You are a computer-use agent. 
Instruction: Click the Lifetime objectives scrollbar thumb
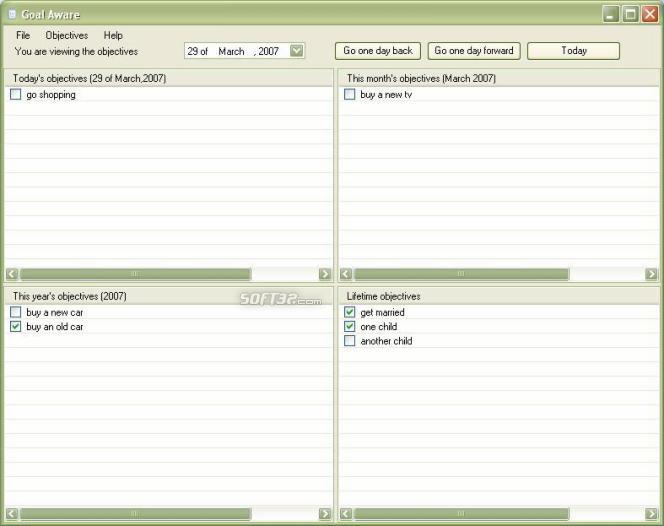pos(462,514)
